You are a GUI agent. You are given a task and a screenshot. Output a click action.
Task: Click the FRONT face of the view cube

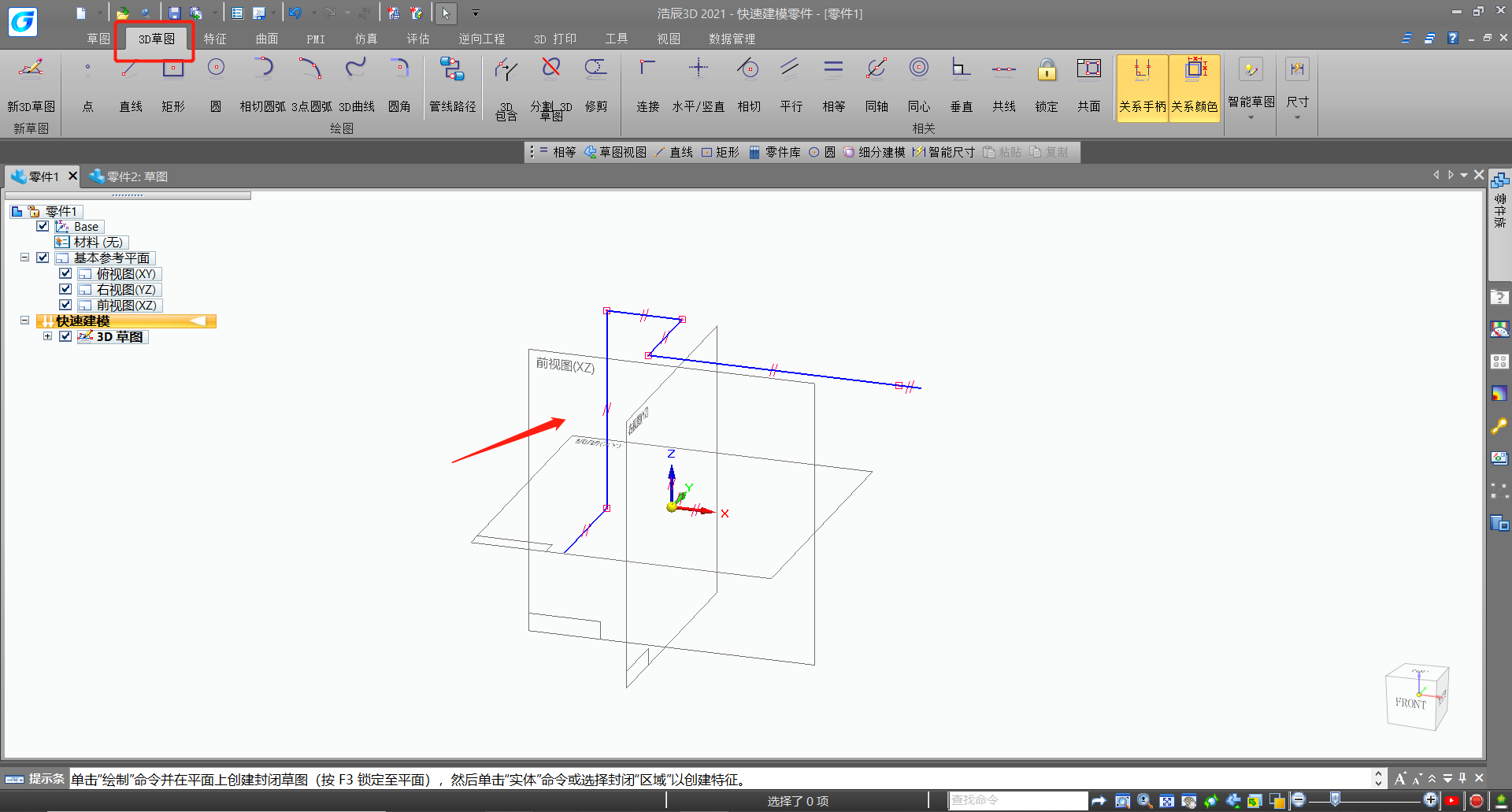tap(1410, 703)
